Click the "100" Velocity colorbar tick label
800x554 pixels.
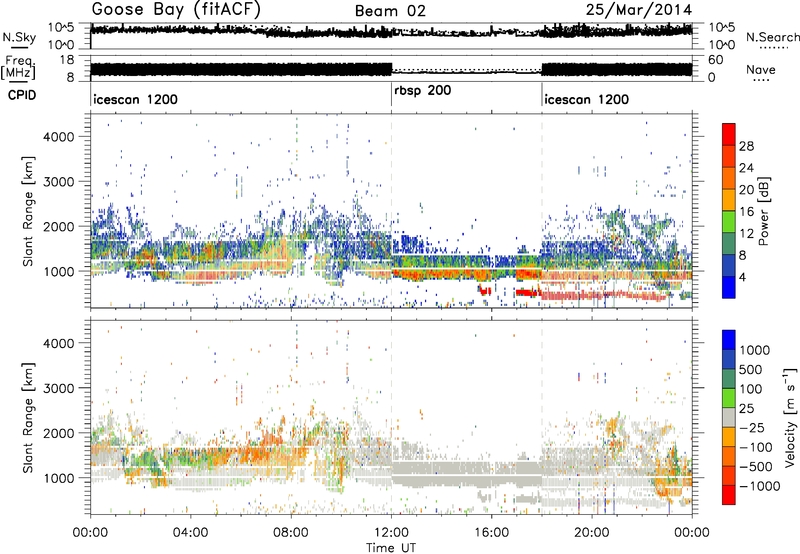pos(751,389)
